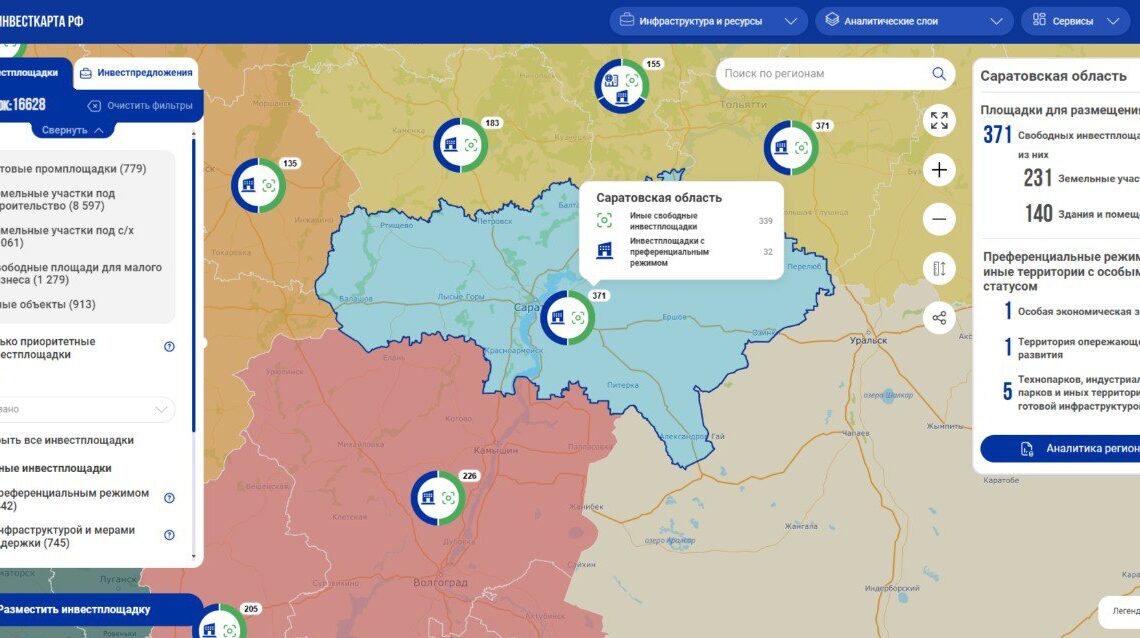The image size is (1140, 638).
Task: Click document icon in Аналитика региона button
Action: tap(1027, 449)
